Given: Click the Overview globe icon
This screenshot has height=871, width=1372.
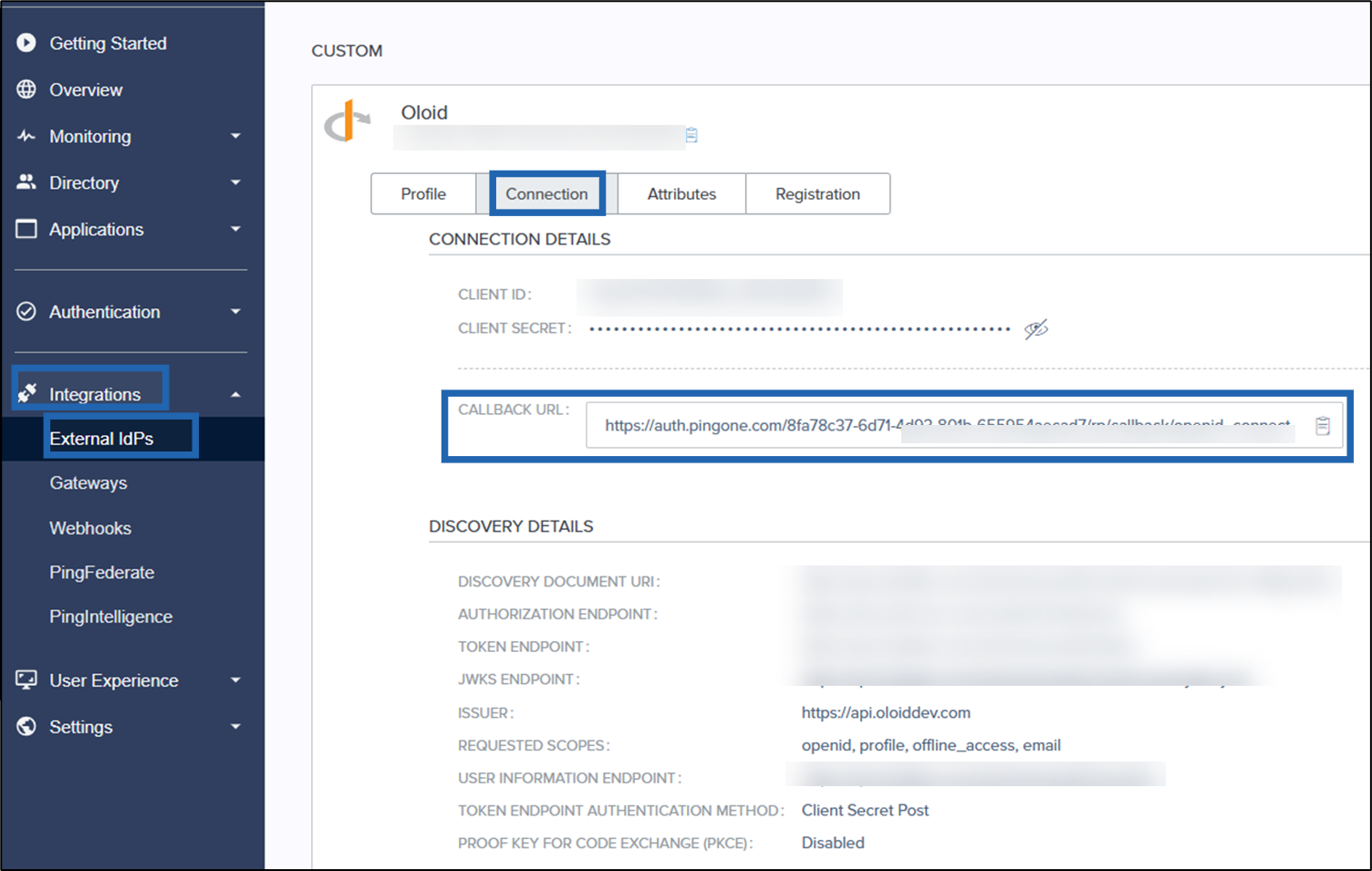Looking at the screenshot, I should pyautogui.click(x=26, y=89).
